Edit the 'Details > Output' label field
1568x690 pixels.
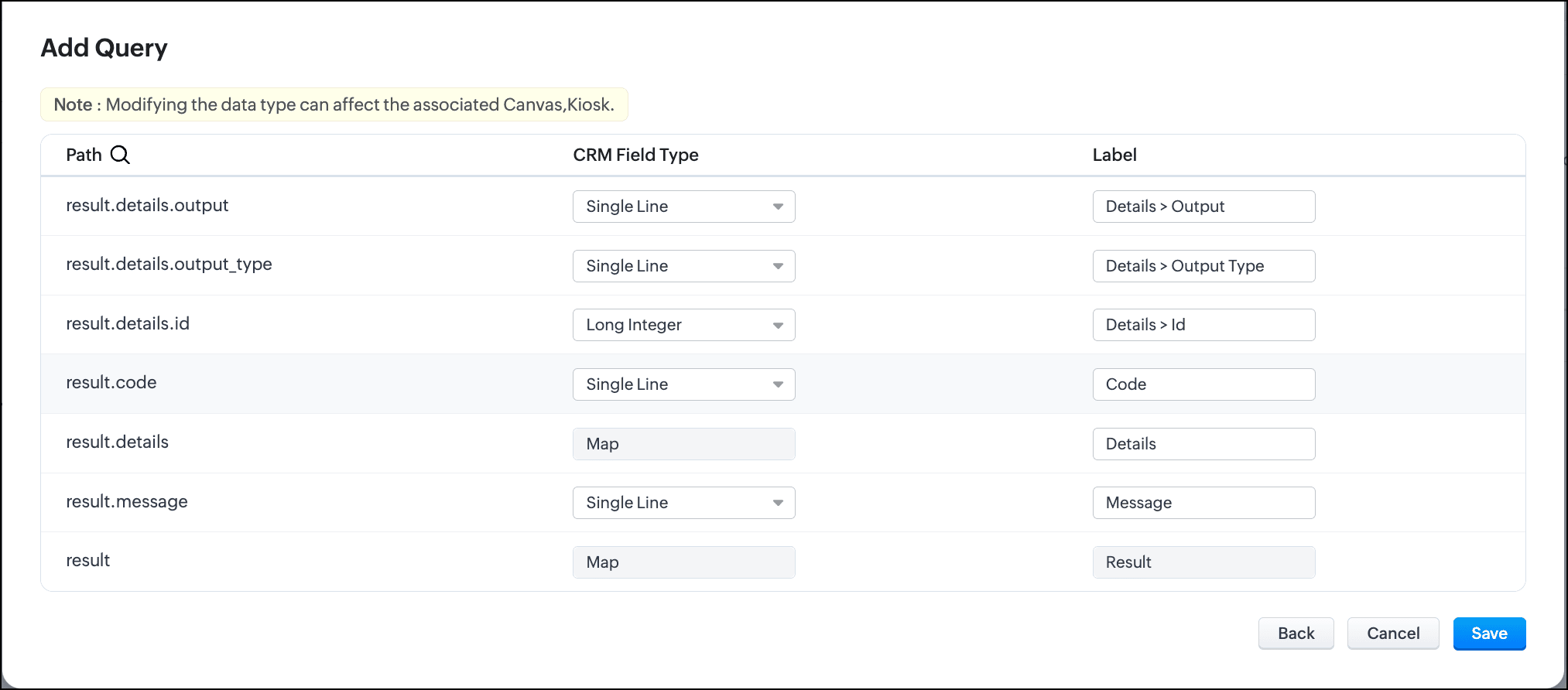pos(1203,207)
